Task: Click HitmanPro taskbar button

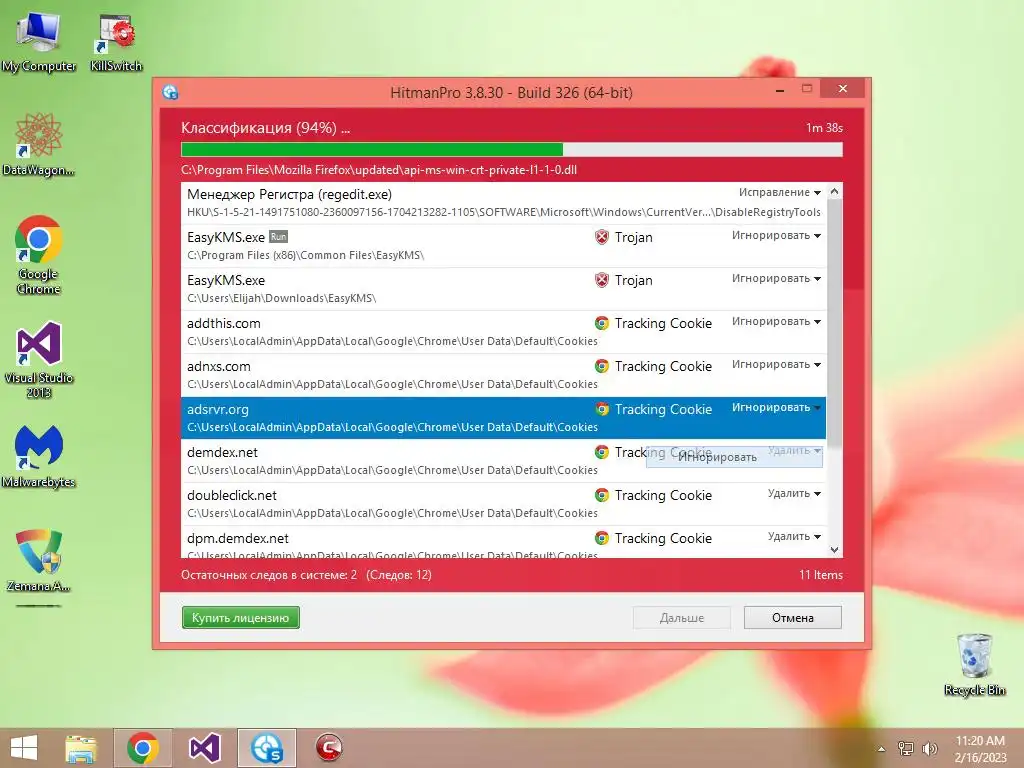Action: 266,748
